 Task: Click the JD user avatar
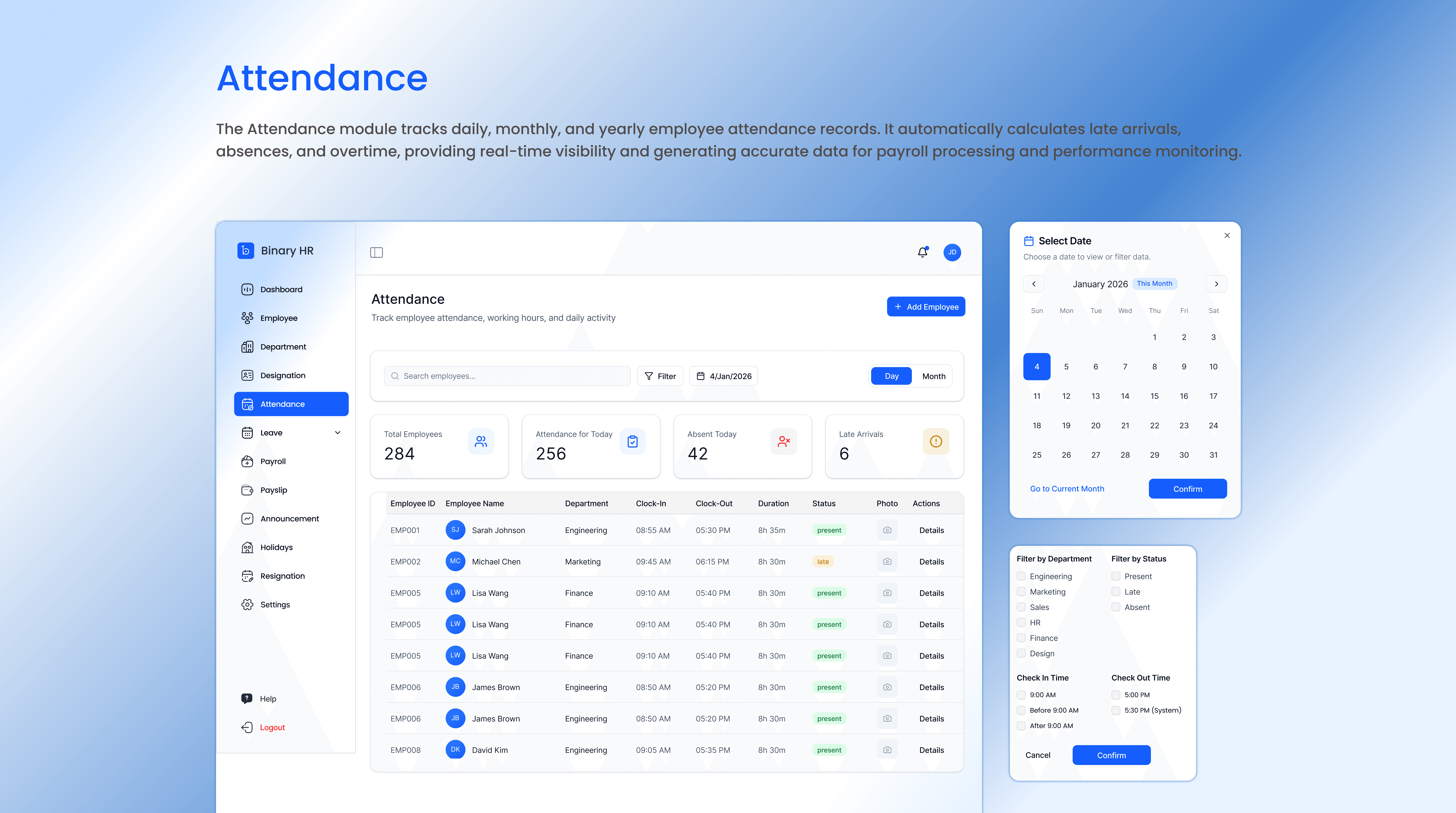[x=952, y=252]
